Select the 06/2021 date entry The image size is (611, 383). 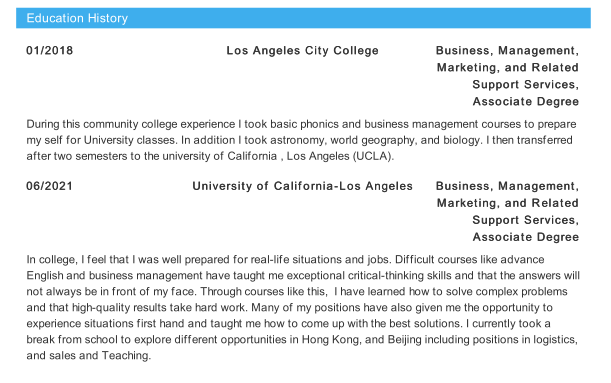pos(49,186)
